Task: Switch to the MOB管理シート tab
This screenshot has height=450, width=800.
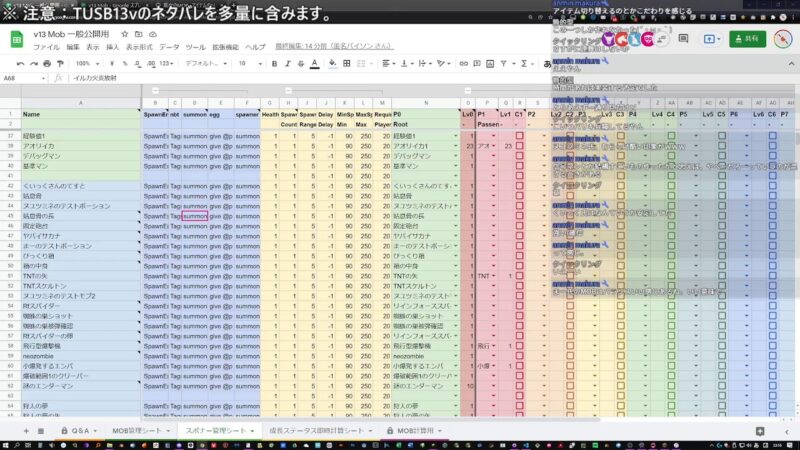Action: point(136,430)
